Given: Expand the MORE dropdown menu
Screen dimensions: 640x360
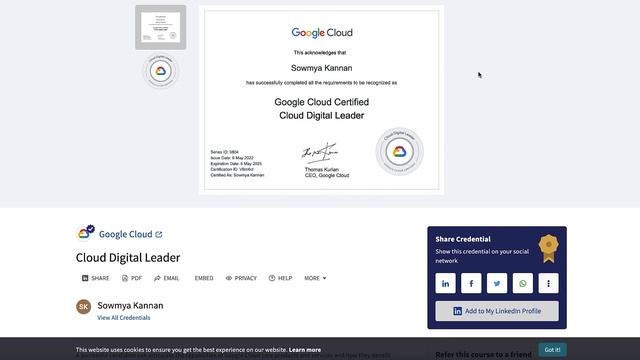Looking at the screenshot, I should point(315,278).
